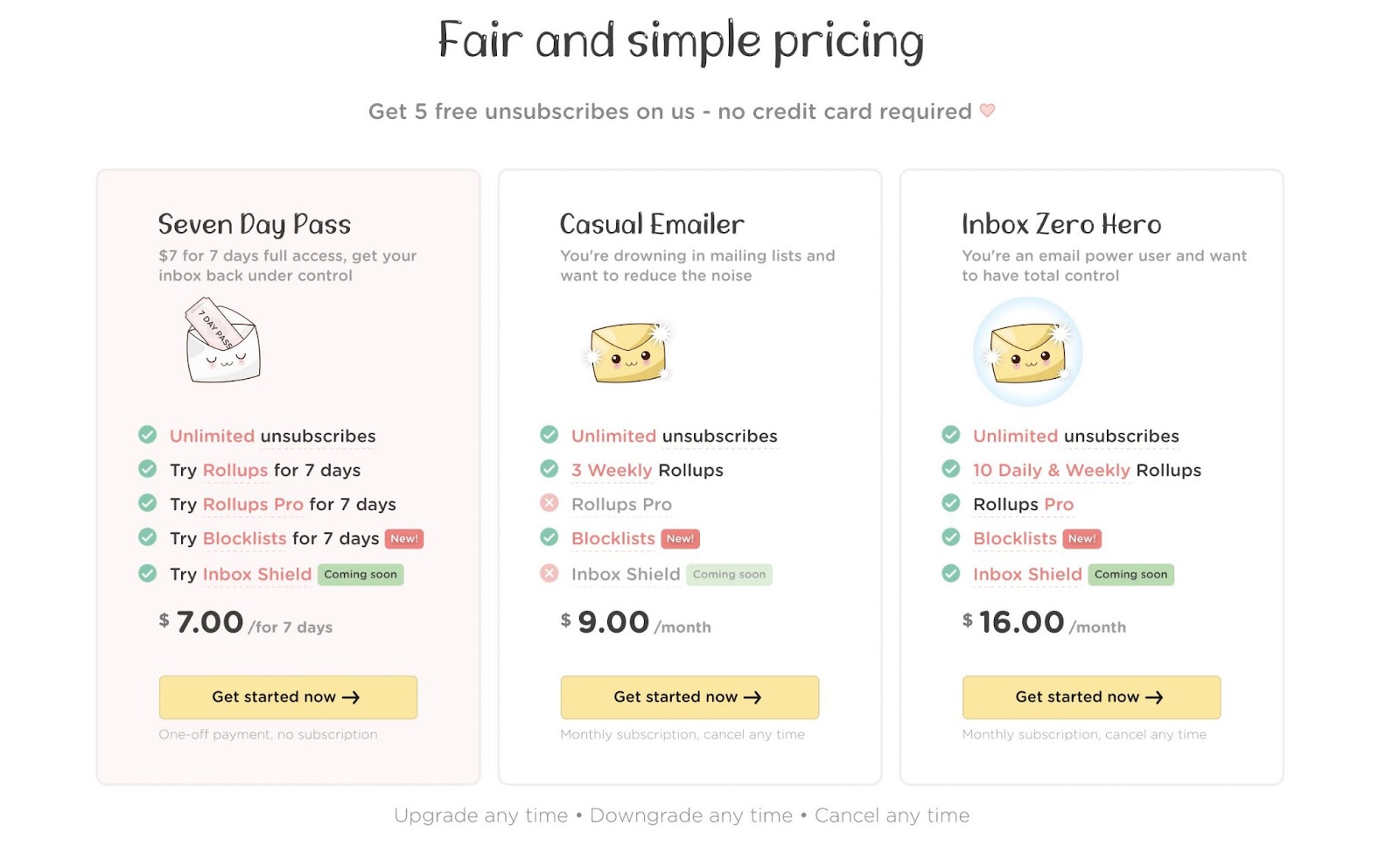Select Inbox Zero Hero Get started now button
1400x861 pixels.
(x=1091, y=697)
